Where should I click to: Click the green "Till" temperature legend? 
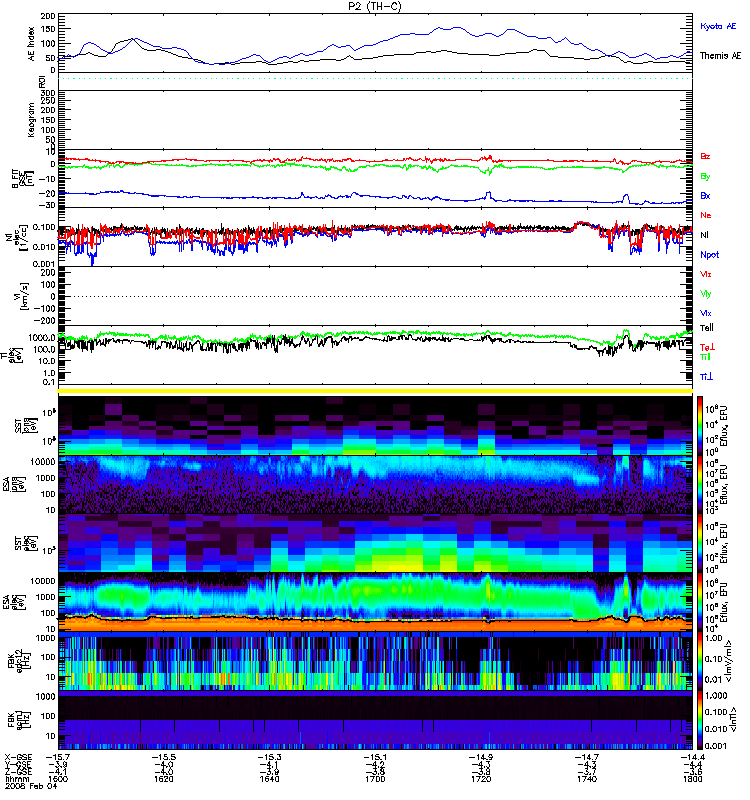(705, 357)
